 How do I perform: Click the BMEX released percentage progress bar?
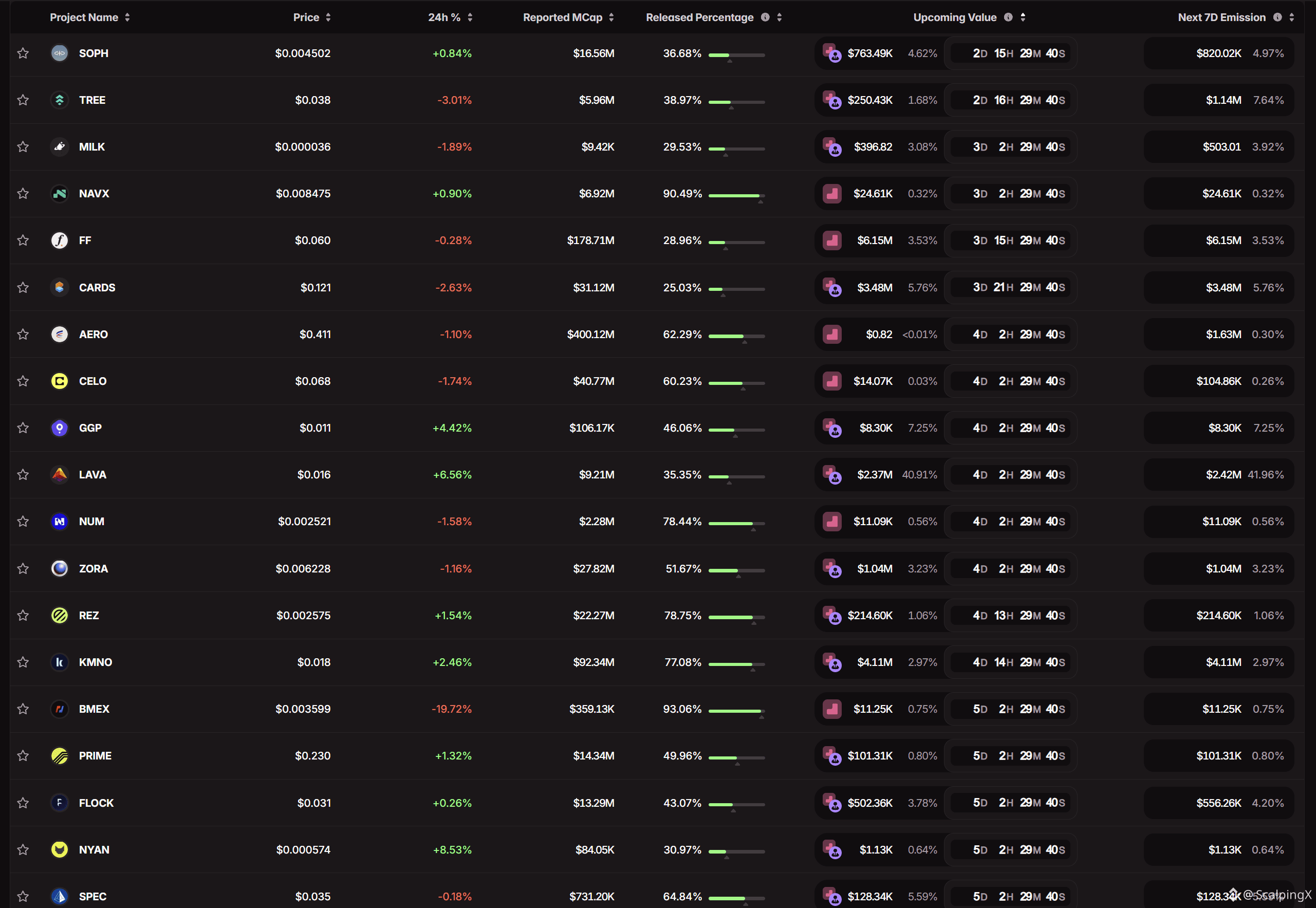point(736,711)
